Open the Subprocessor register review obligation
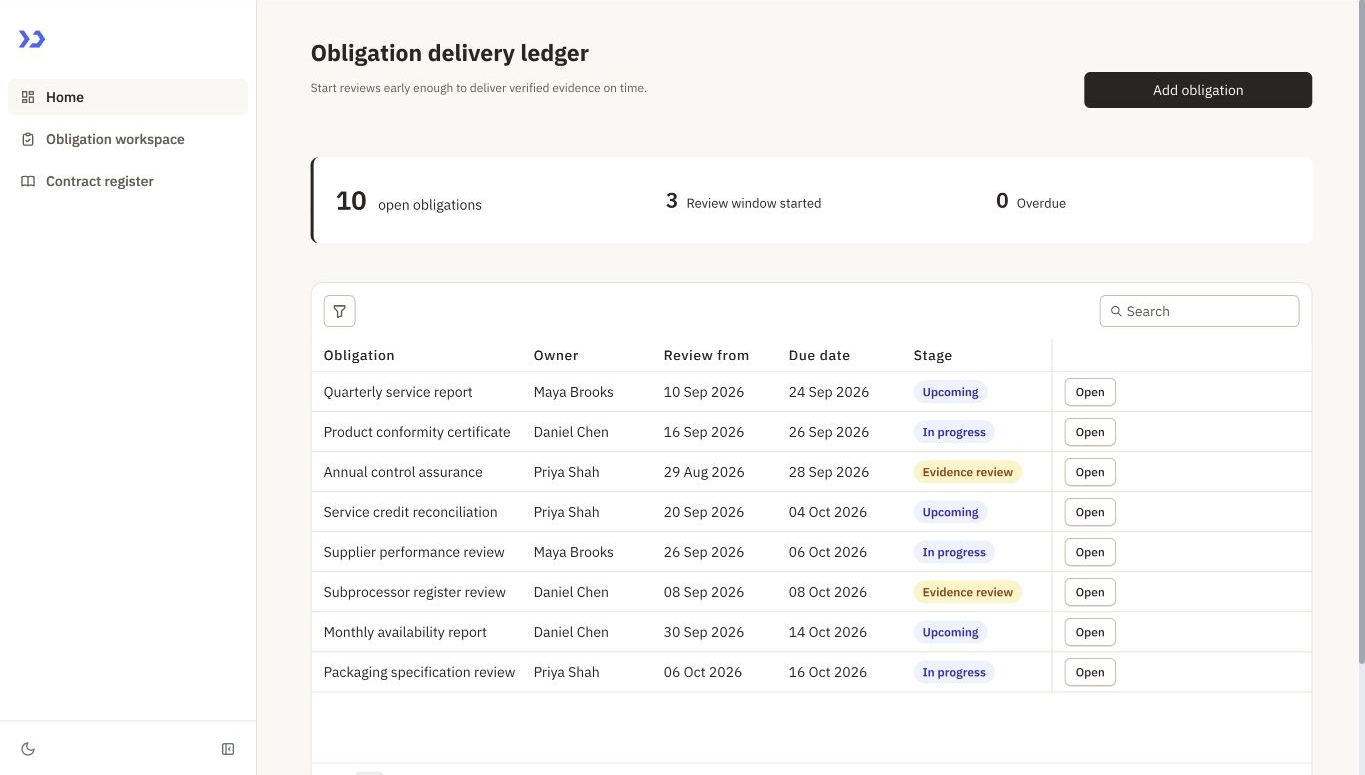The image size is (1365, 775). pos(1090,592)
